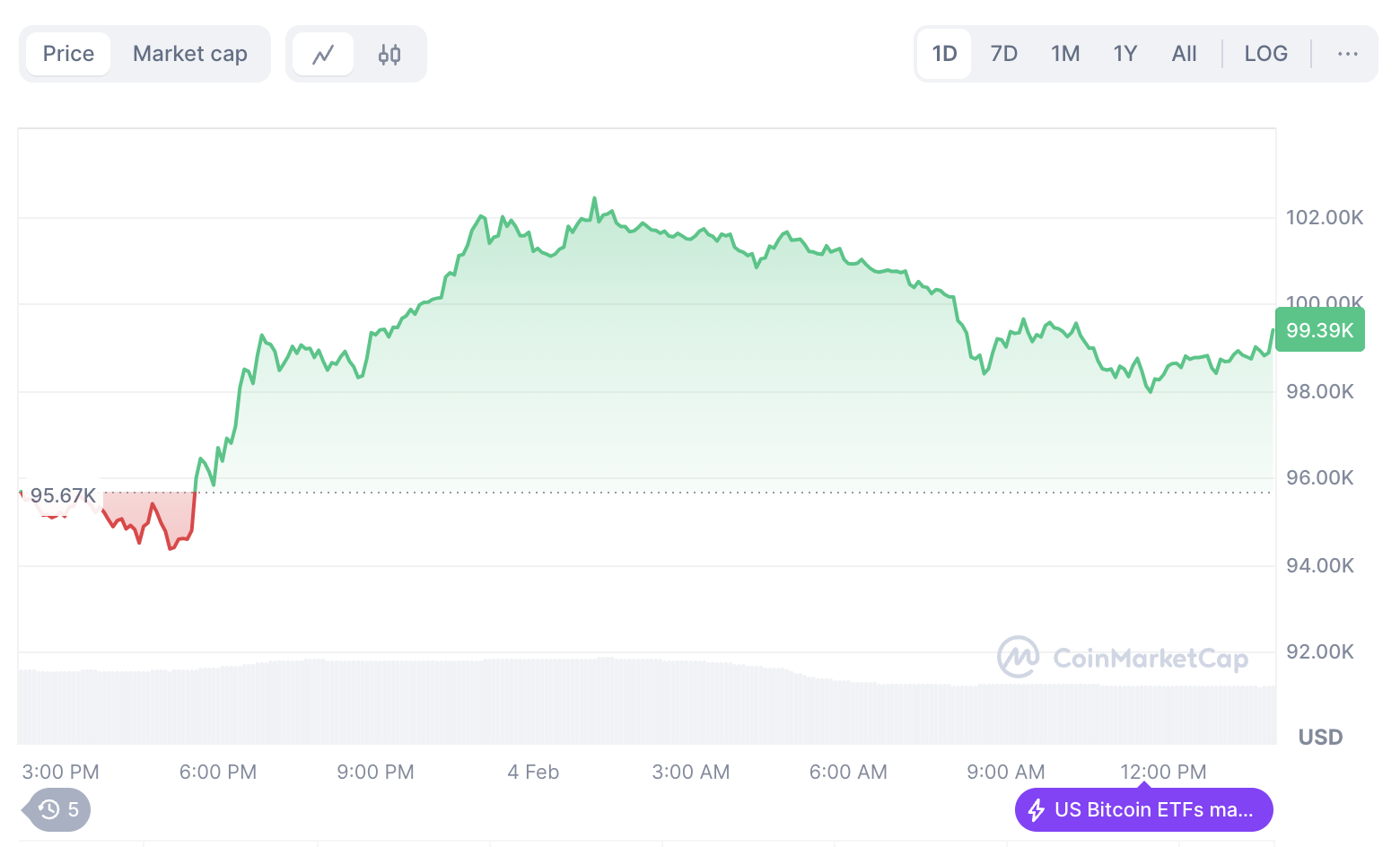Select the 1D time range
This screenshot has height=847, width=1400.
944,54
